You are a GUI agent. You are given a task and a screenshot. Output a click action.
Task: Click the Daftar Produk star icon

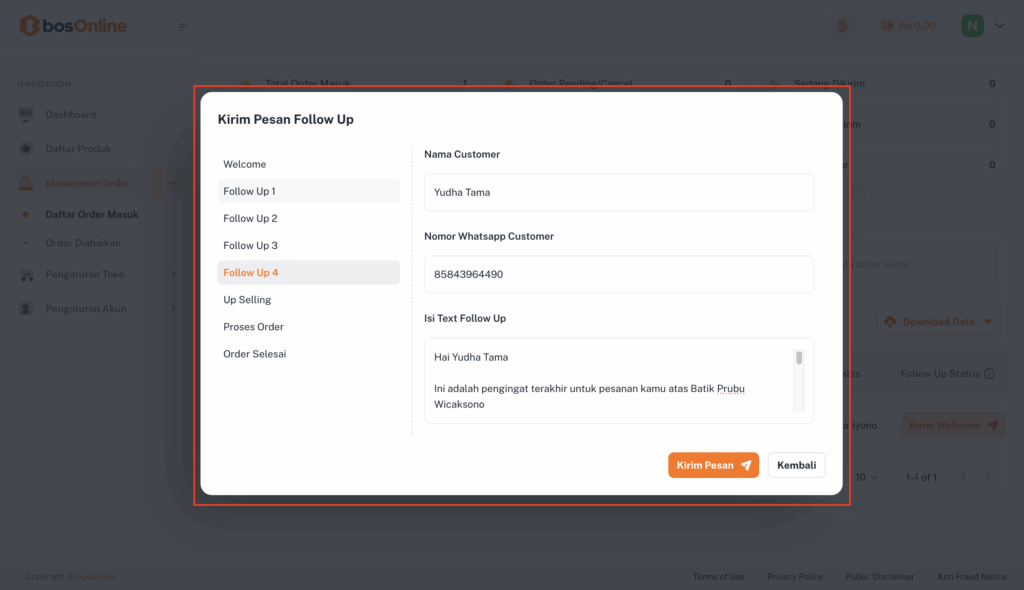point(26,149)
